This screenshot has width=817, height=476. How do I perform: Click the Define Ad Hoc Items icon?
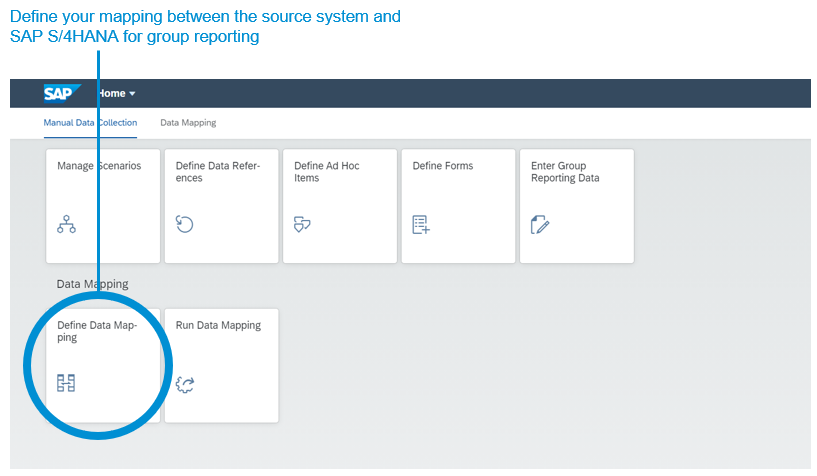click(x=302, y=224)
